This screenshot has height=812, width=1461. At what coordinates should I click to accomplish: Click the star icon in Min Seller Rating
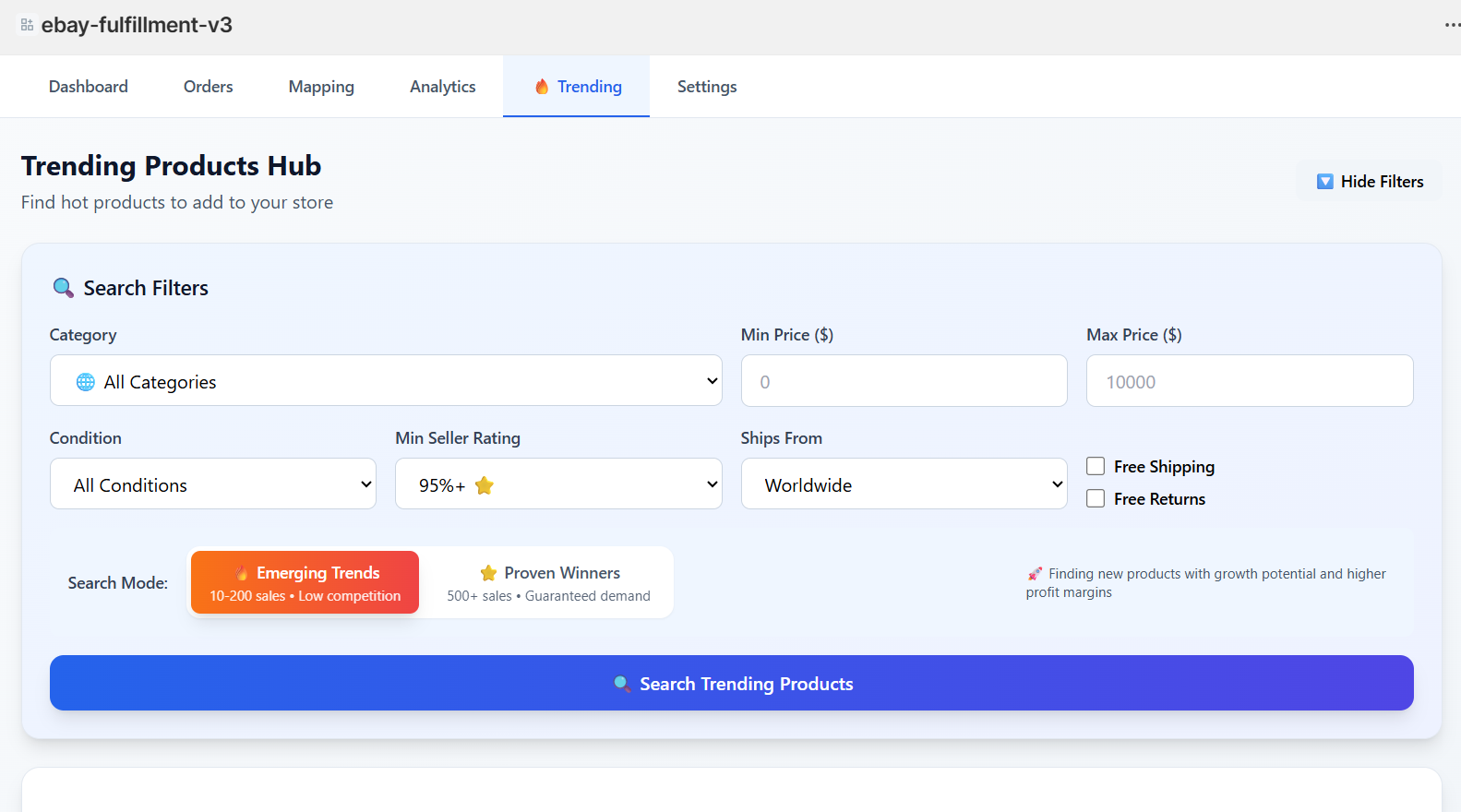(485, 485)
